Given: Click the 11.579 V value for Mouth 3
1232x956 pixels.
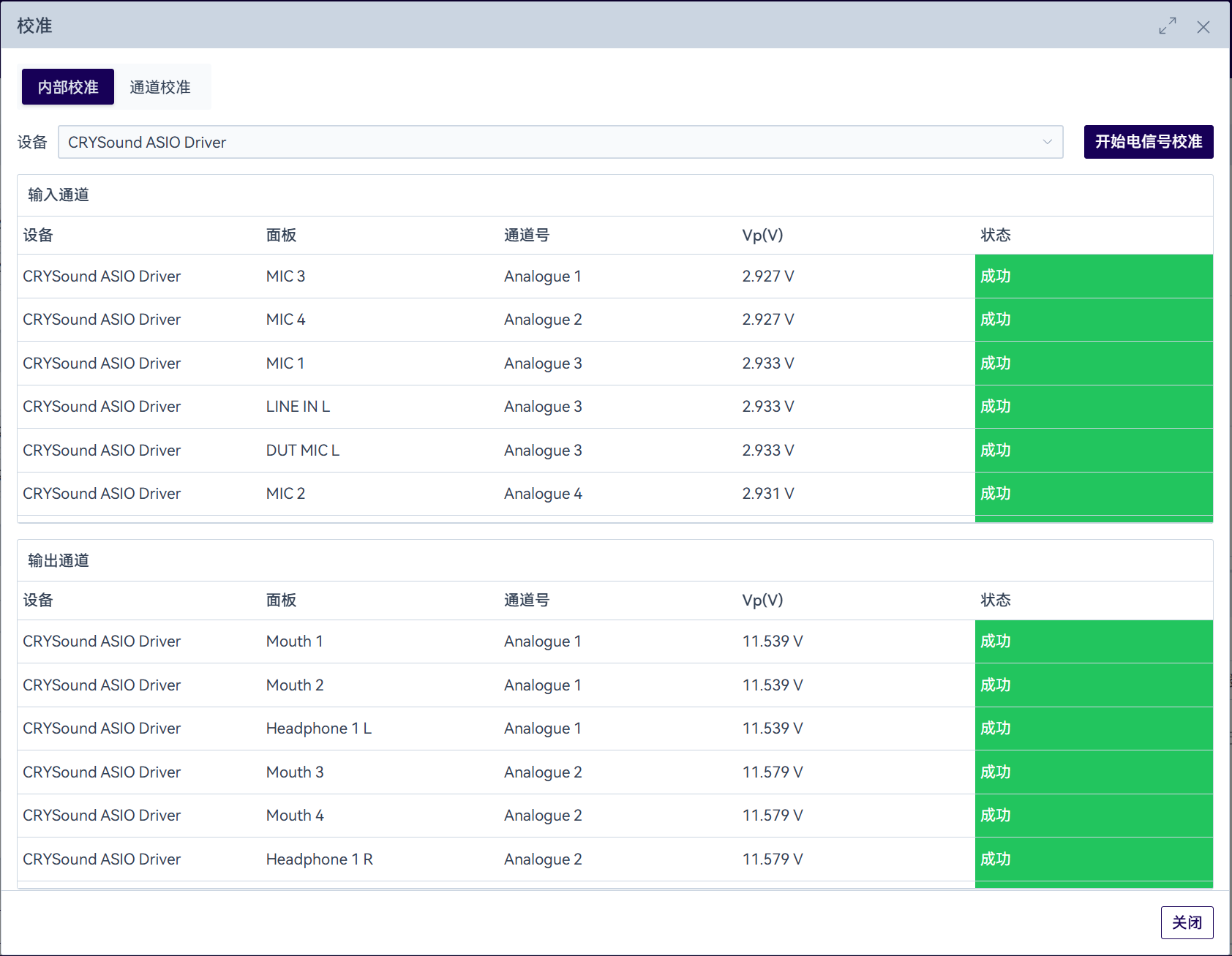Looking at the screenshot, I should pos(772,772).
